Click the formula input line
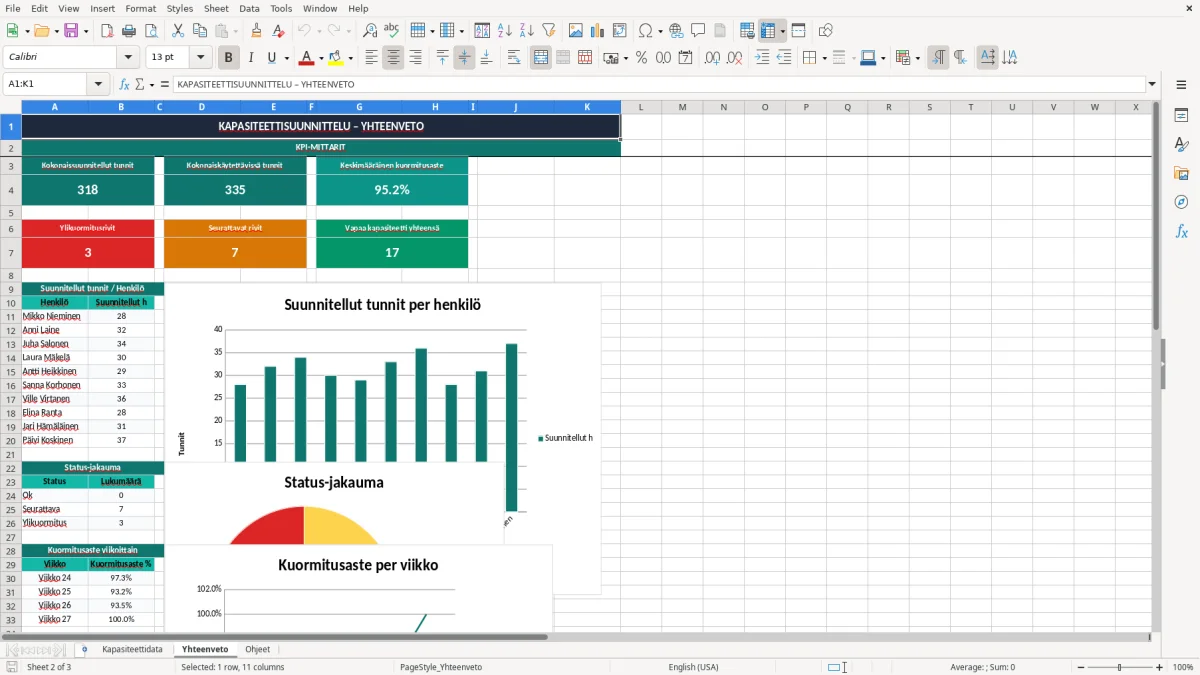This screenshot has width=1200, height=675. (659, 84)
